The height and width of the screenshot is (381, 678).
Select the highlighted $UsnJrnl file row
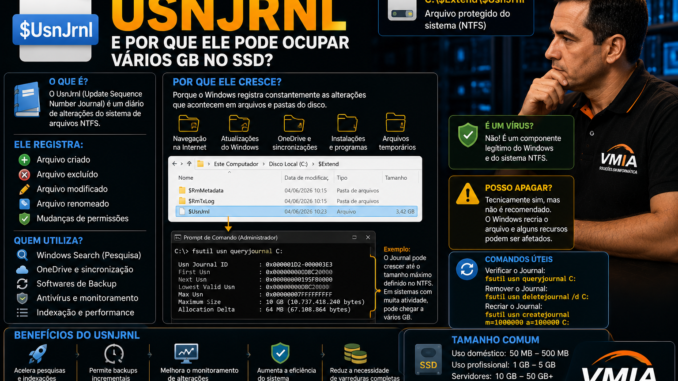pyautogui.click(x=297, y=211)
